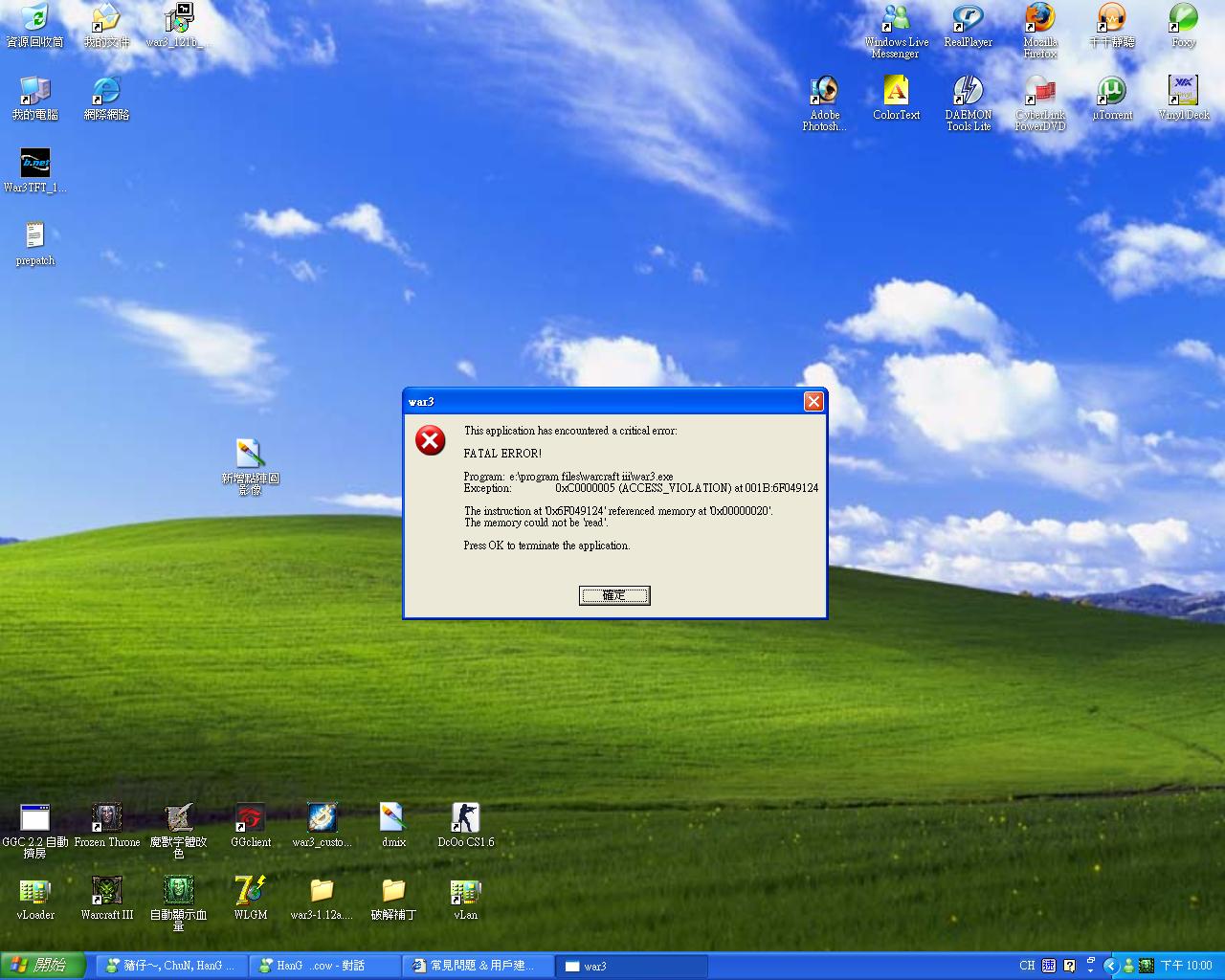Select the war3-1.12a folder
The image size is (1225, 980).
click(322, 898)
